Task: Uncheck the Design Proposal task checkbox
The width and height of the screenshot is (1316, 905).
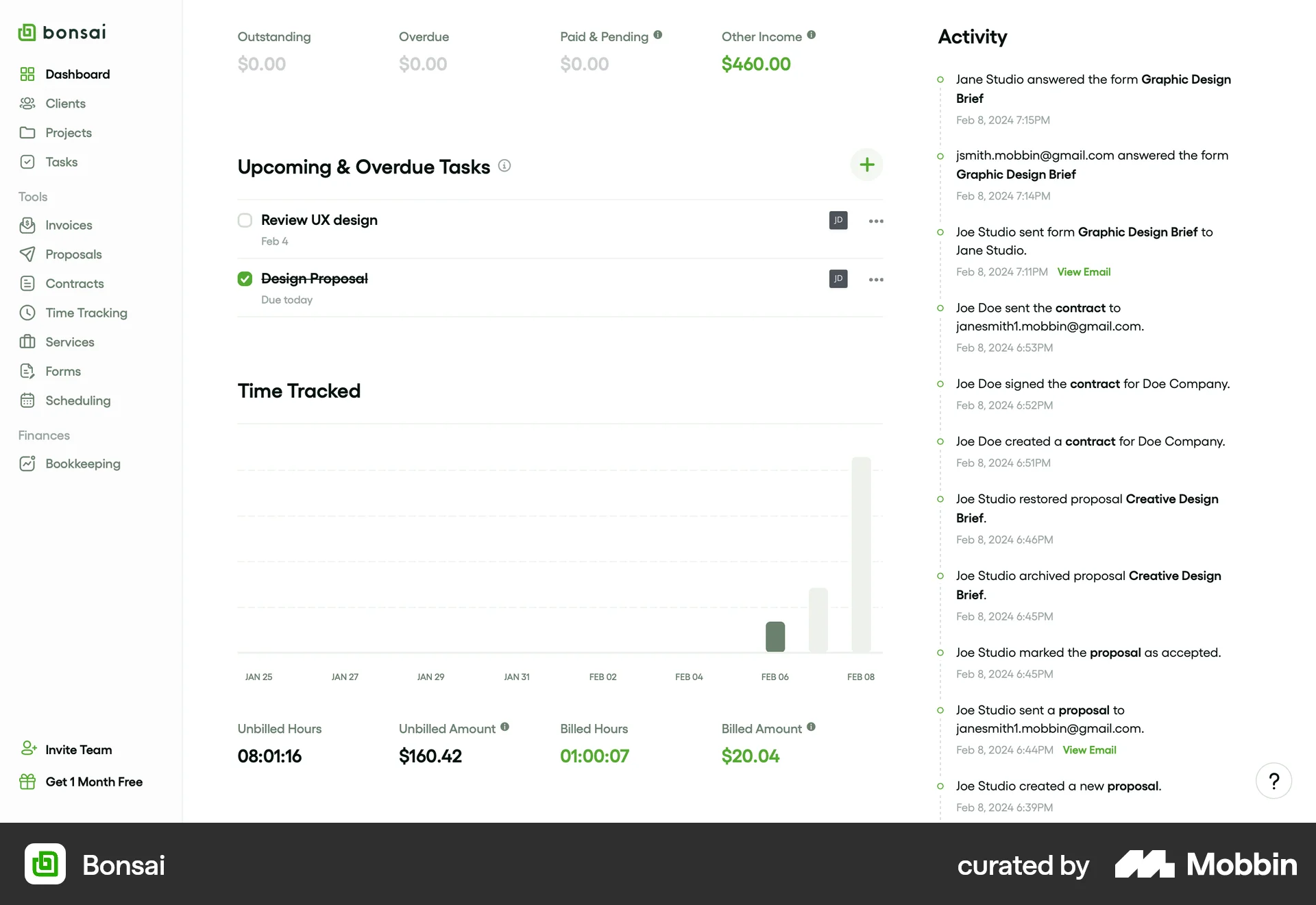Action: pos(245,278)
